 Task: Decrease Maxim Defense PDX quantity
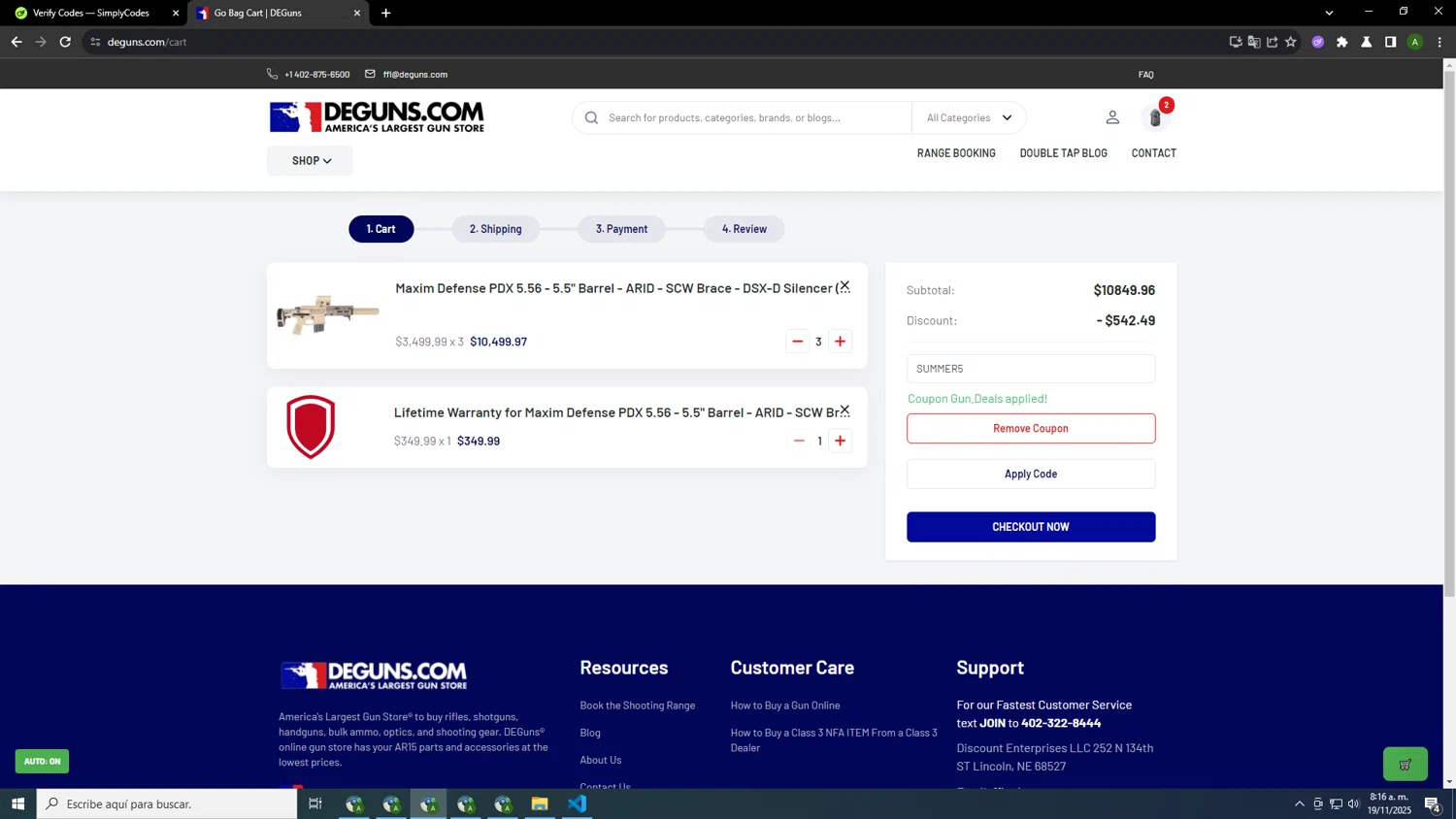click(798, 342)
